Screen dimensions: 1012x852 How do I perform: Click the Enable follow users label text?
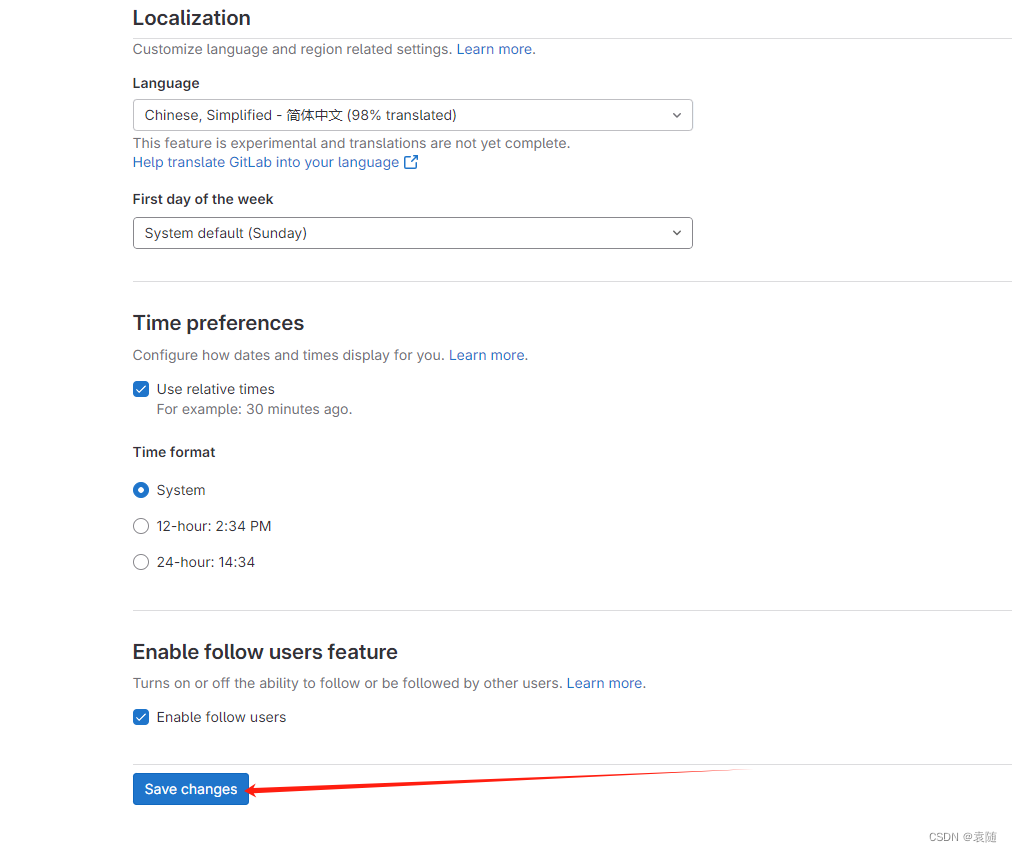coord(221,717)
